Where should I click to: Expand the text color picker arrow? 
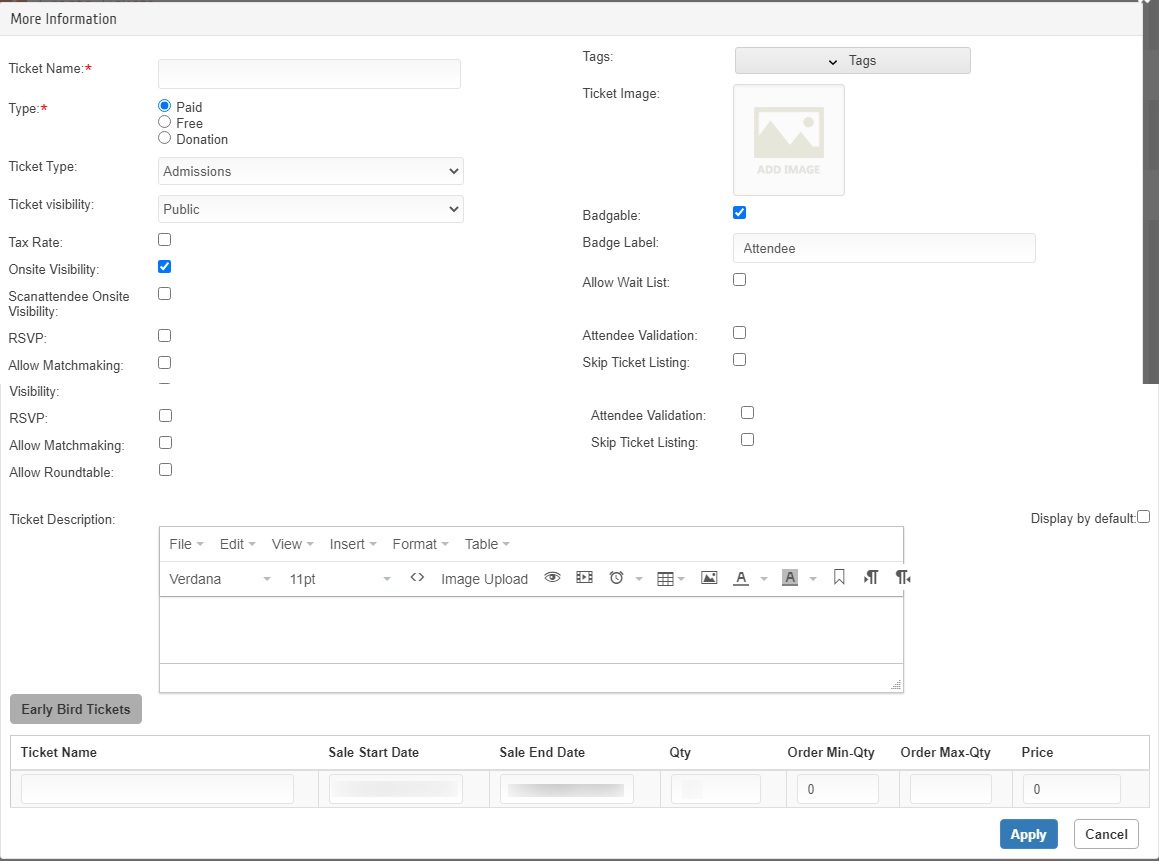[764, 579]
